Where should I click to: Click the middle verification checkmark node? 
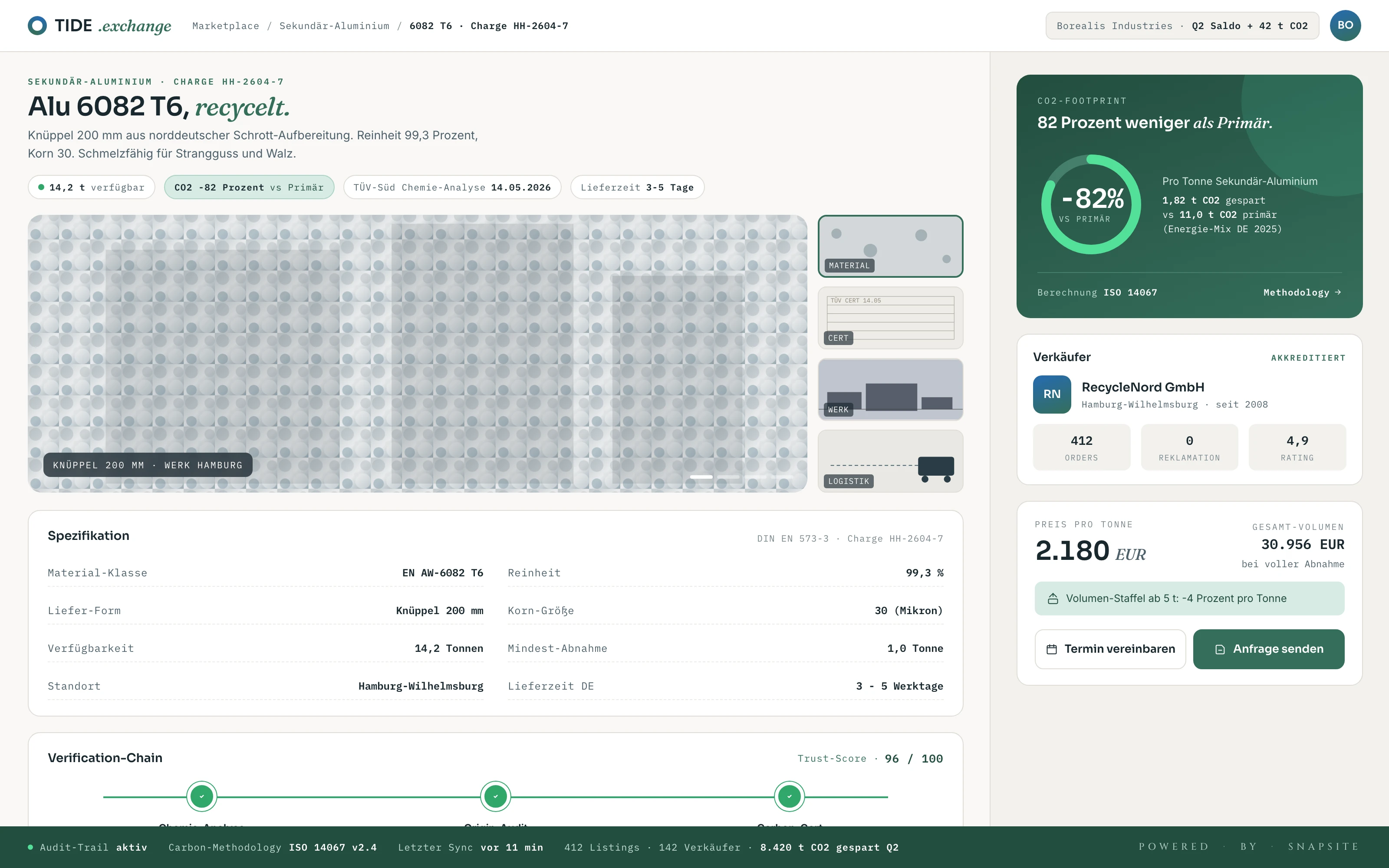(x=495, y=796)
